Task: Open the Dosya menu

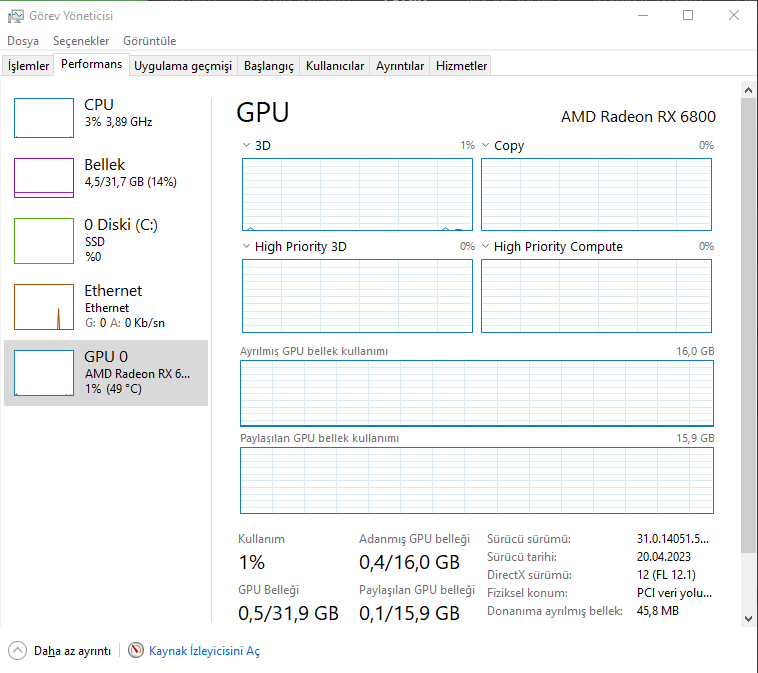Action: pyautogui.click(x=23, y=41)
